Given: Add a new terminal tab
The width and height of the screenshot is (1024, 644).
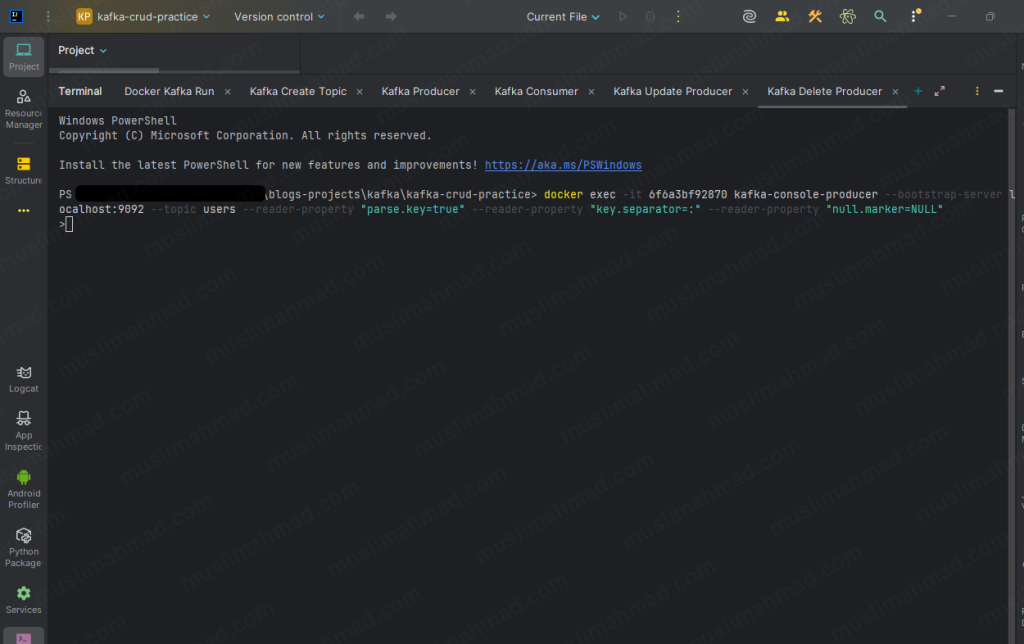Looking at the screenshot, I should click(x=918, y=91).
